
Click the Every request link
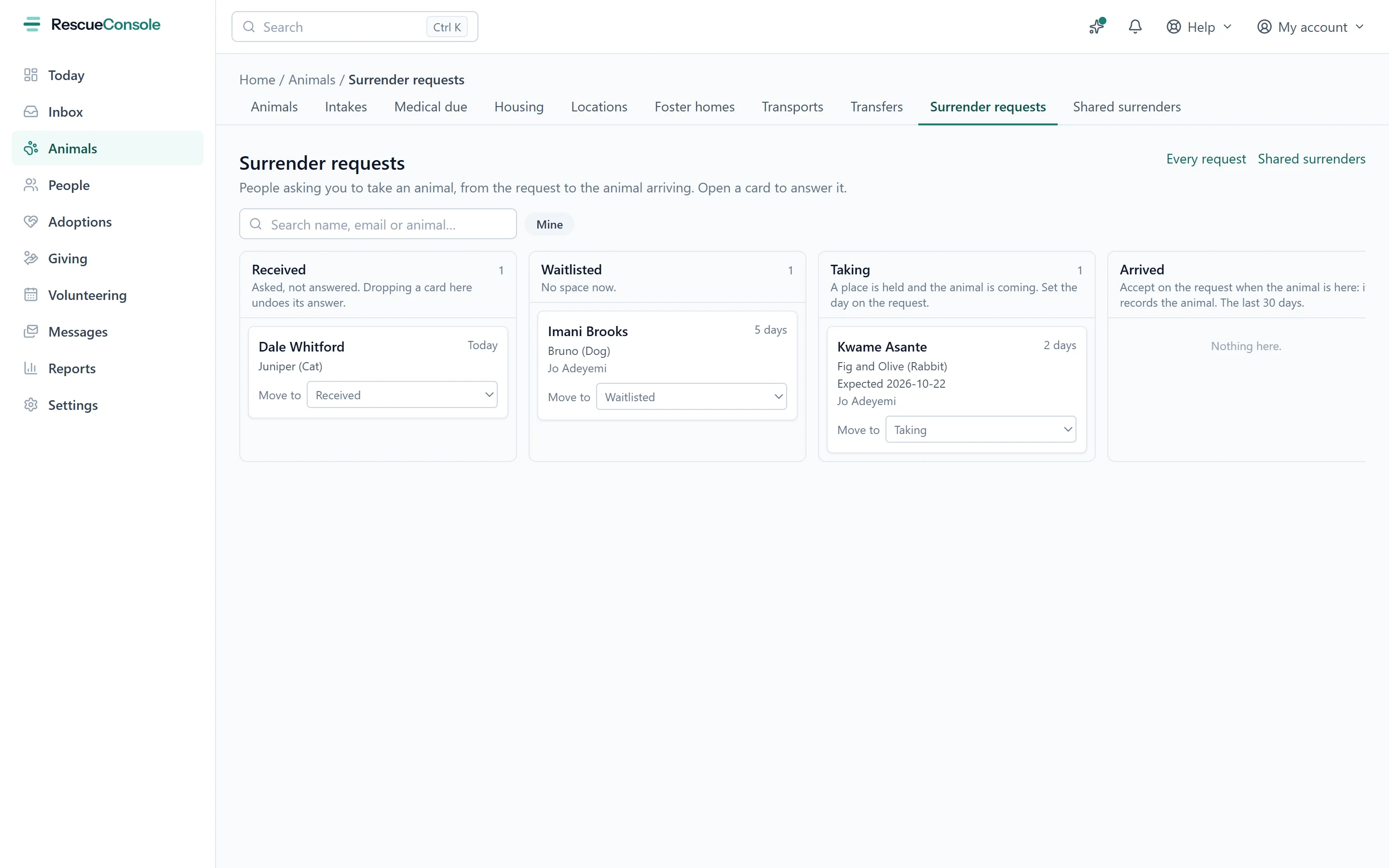(1206, 159)
